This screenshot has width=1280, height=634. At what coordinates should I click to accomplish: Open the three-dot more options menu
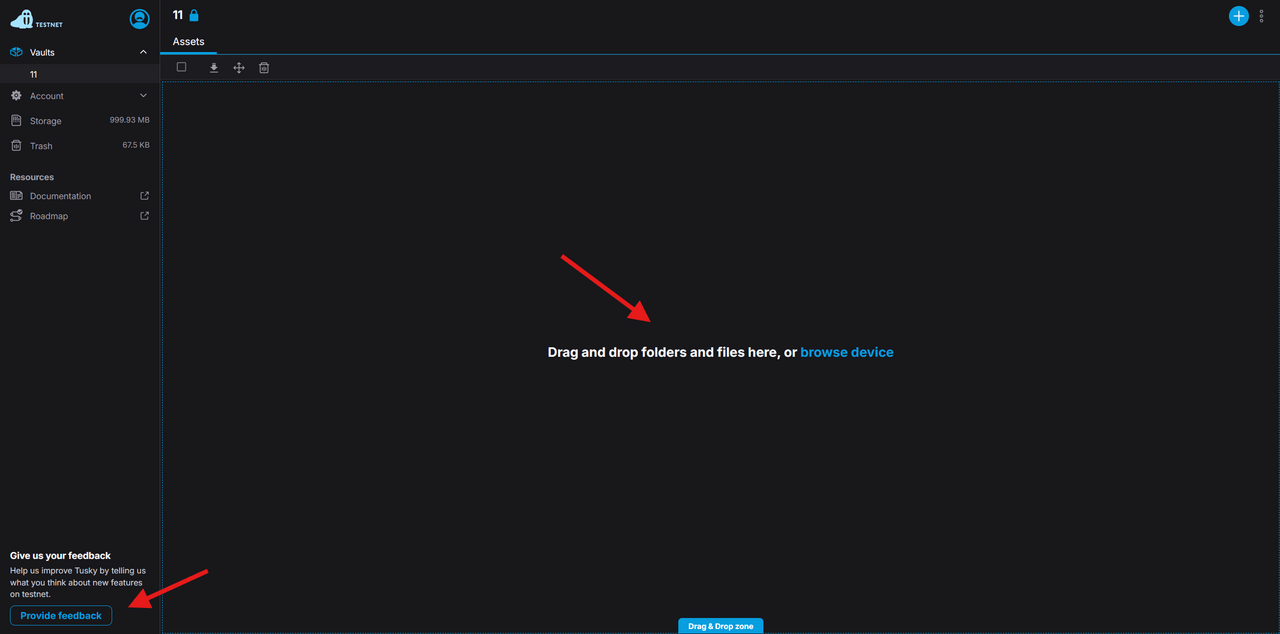click(1262, 16)
